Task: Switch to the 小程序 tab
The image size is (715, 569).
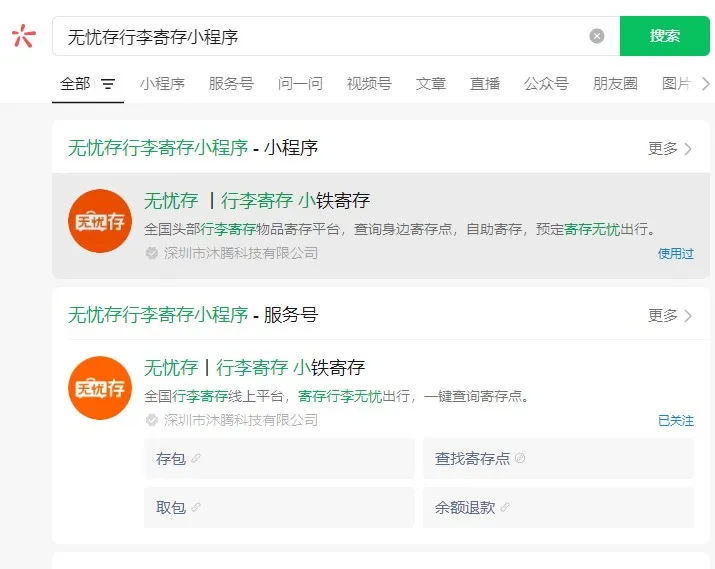Action: tap(162, 84)
